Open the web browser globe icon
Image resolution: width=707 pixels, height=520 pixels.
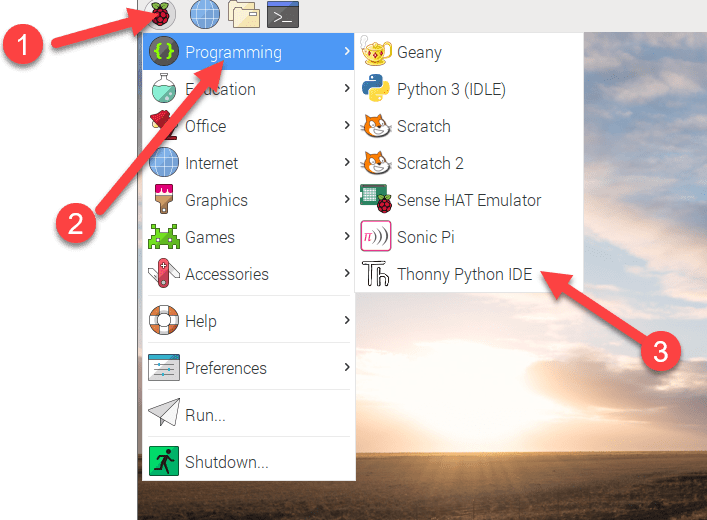pyautogui.click(x=205, y=14)
